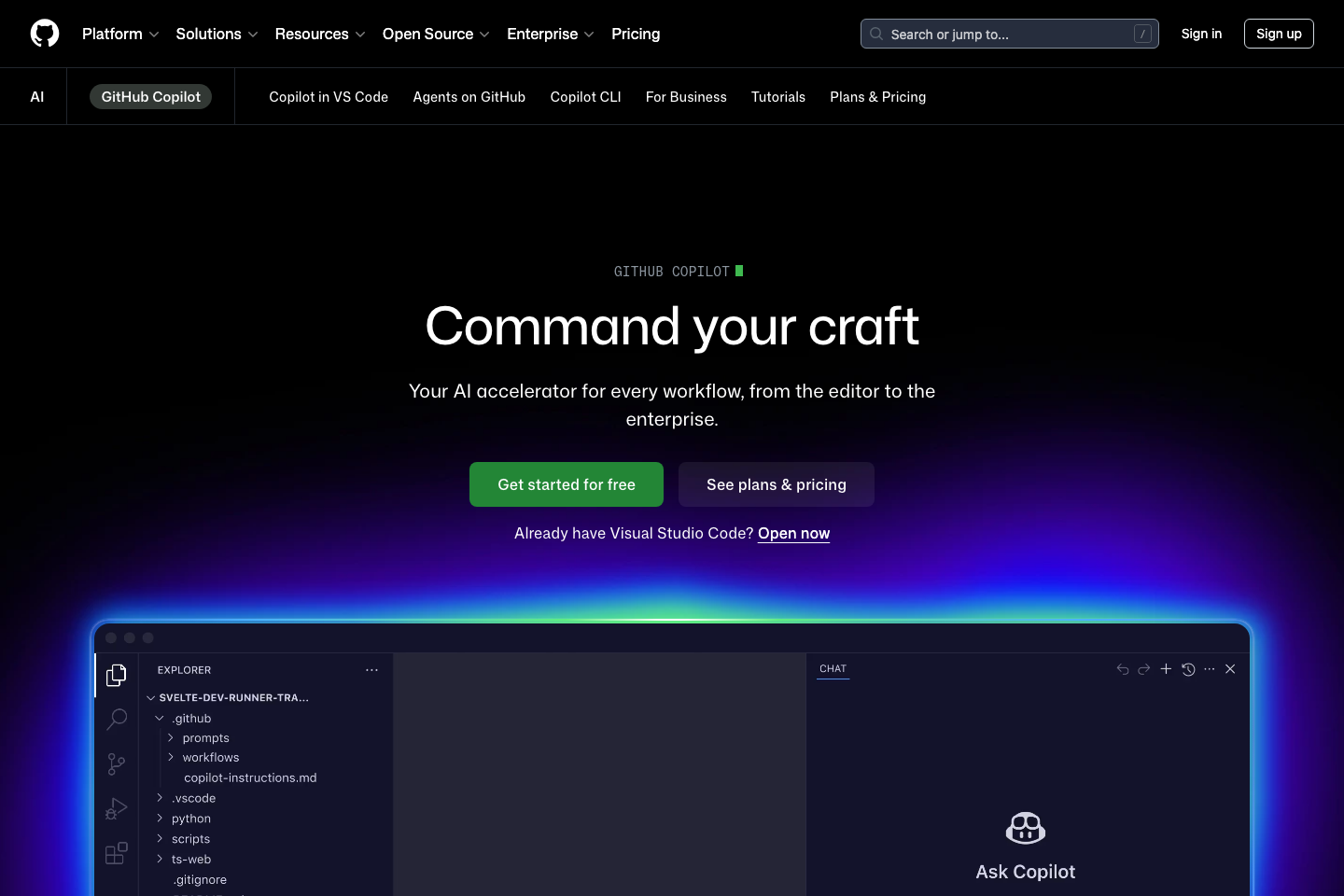Open the Plans & Pricing navigation item
This screenshot has height=896, width=1344.
click(877, 96)
